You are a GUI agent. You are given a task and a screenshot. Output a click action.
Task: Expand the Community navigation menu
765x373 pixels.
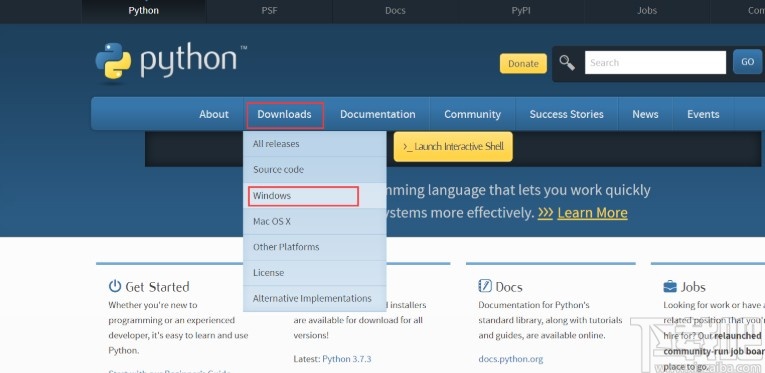(472, 115)
